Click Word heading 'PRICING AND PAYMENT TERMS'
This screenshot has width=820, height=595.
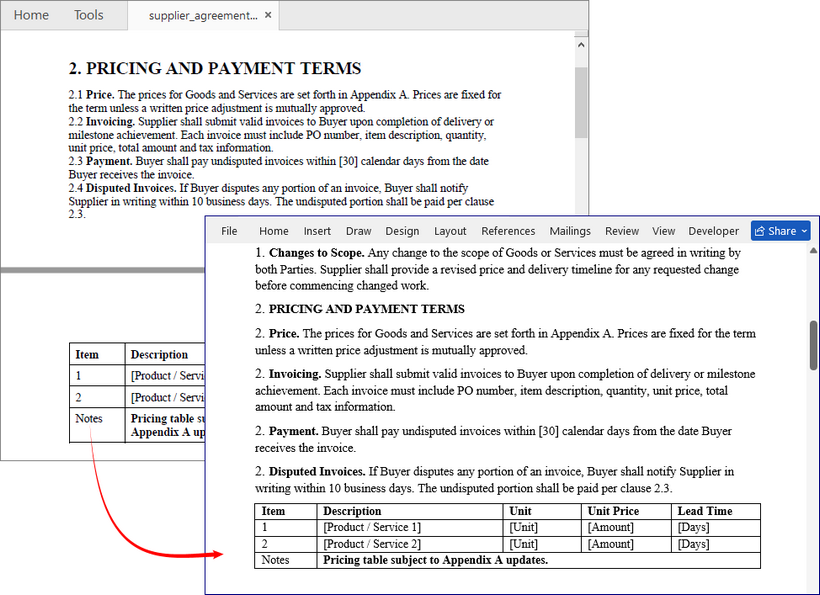point(367,309)
